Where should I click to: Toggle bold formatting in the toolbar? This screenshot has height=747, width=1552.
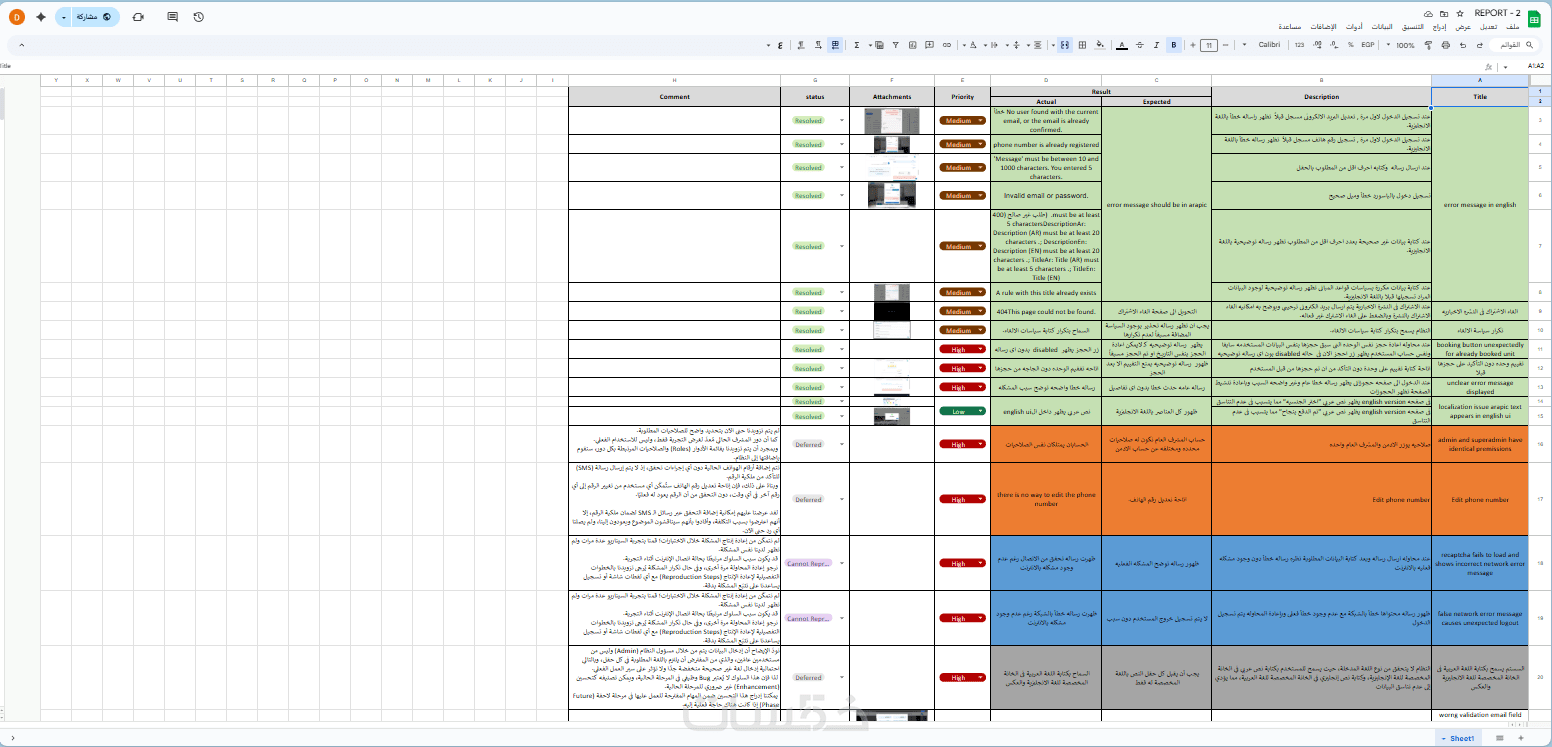[1174, 45]
